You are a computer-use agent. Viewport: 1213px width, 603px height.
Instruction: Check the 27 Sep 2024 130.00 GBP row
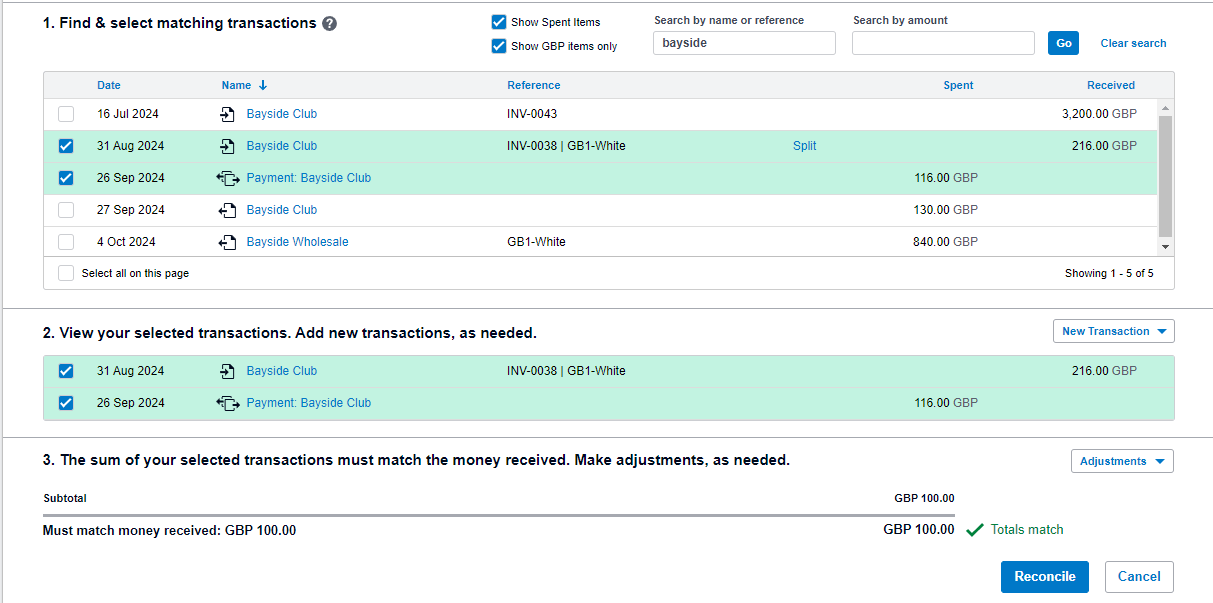pos(66,210)
